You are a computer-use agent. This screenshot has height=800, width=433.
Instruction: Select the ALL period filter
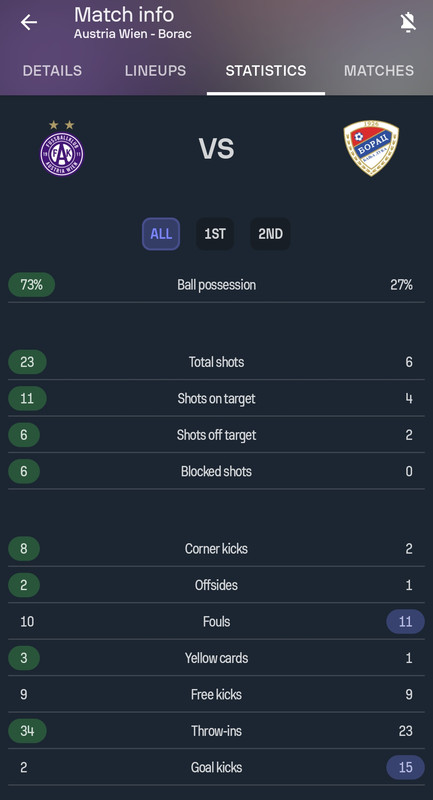click(161, 234)
